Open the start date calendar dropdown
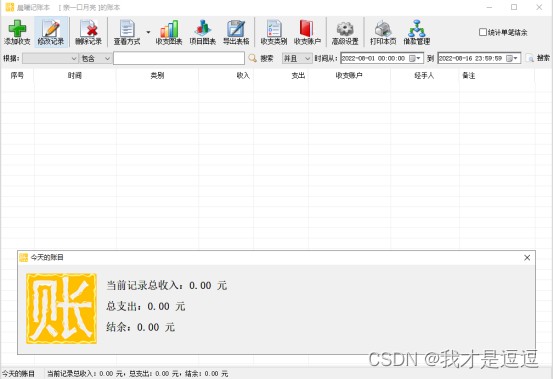The width and height of the screenshot is (554, 379). click(416, 58)
